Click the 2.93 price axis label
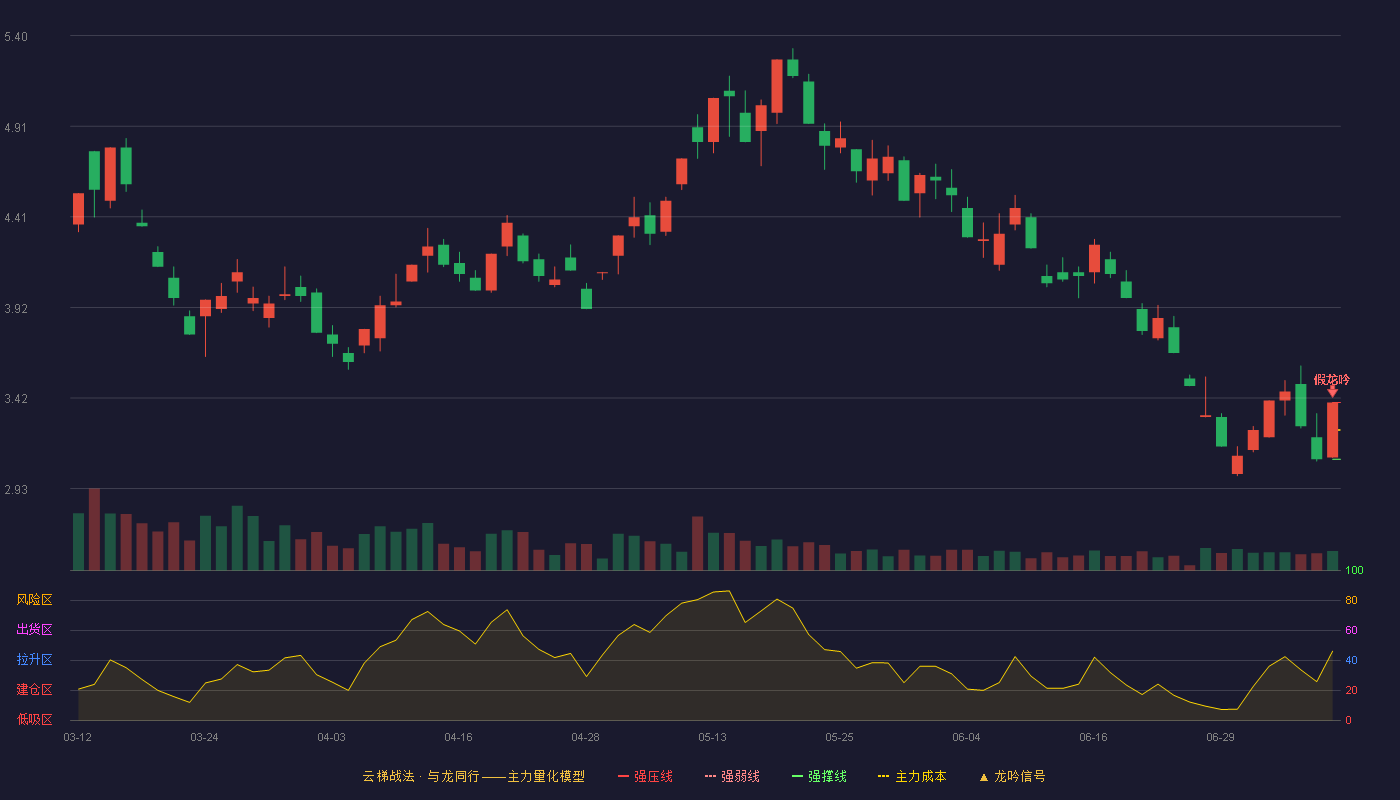The height and width of the screenshot is (800, 1400). (x=16, y=490)
